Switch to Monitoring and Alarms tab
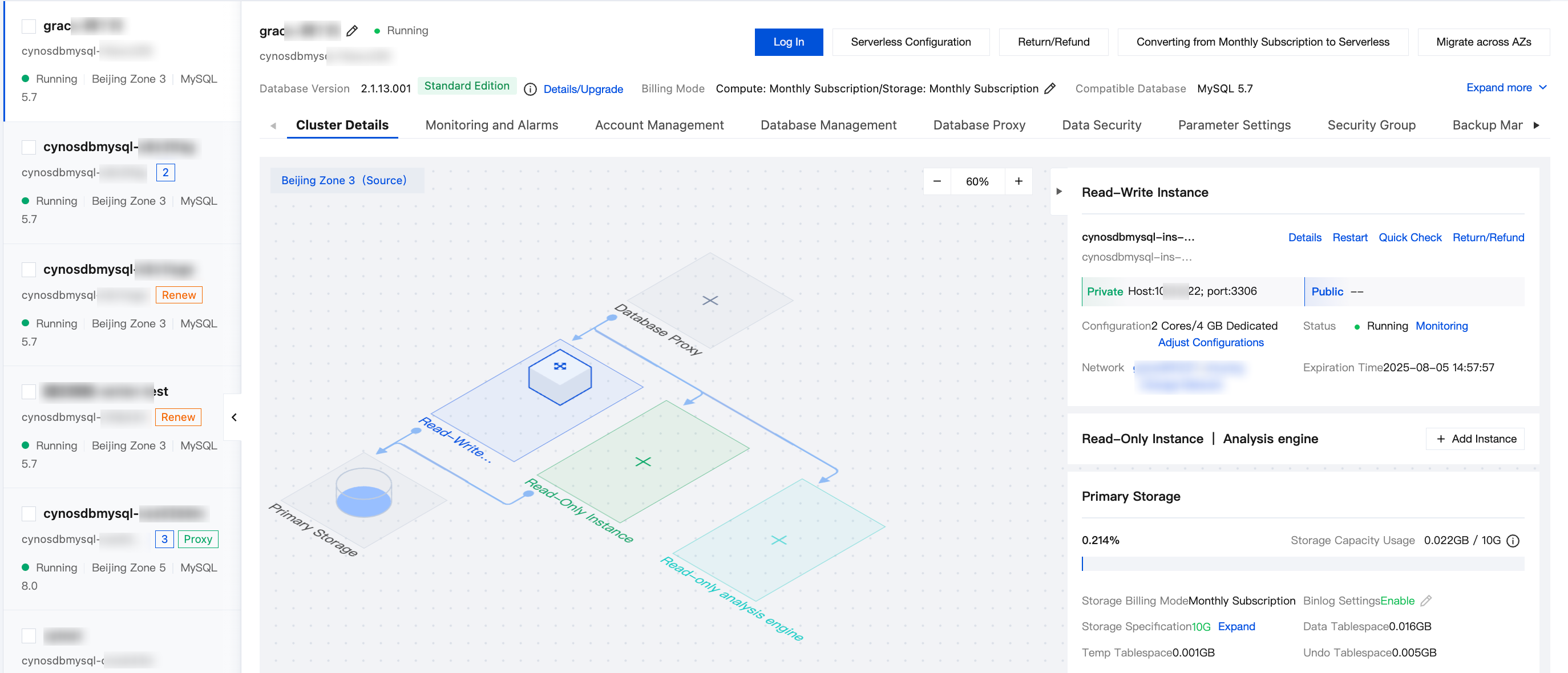Screen dimensions: 1568x673 point(491,125)
